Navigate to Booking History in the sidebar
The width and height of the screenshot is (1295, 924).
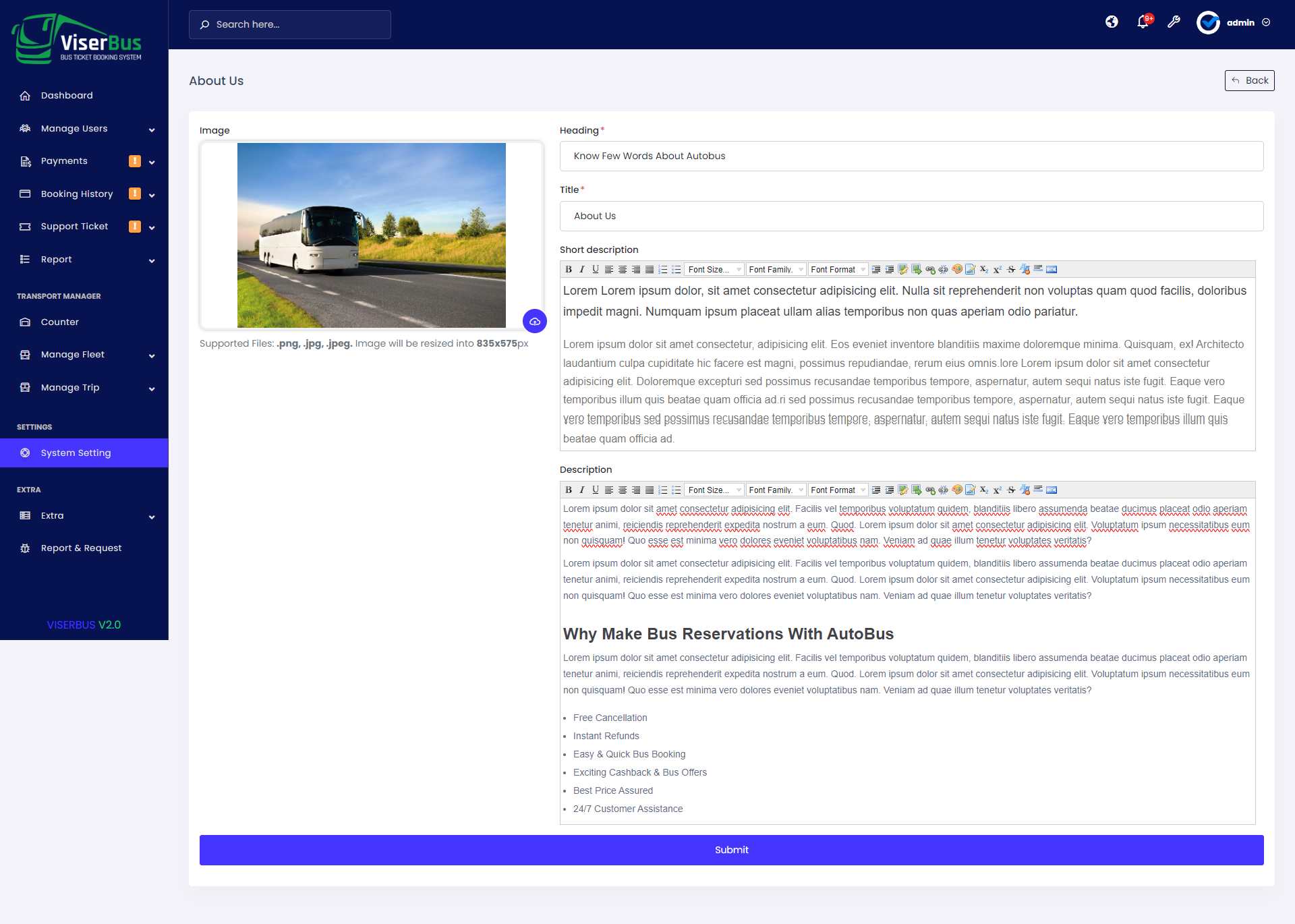pos(77,194)
